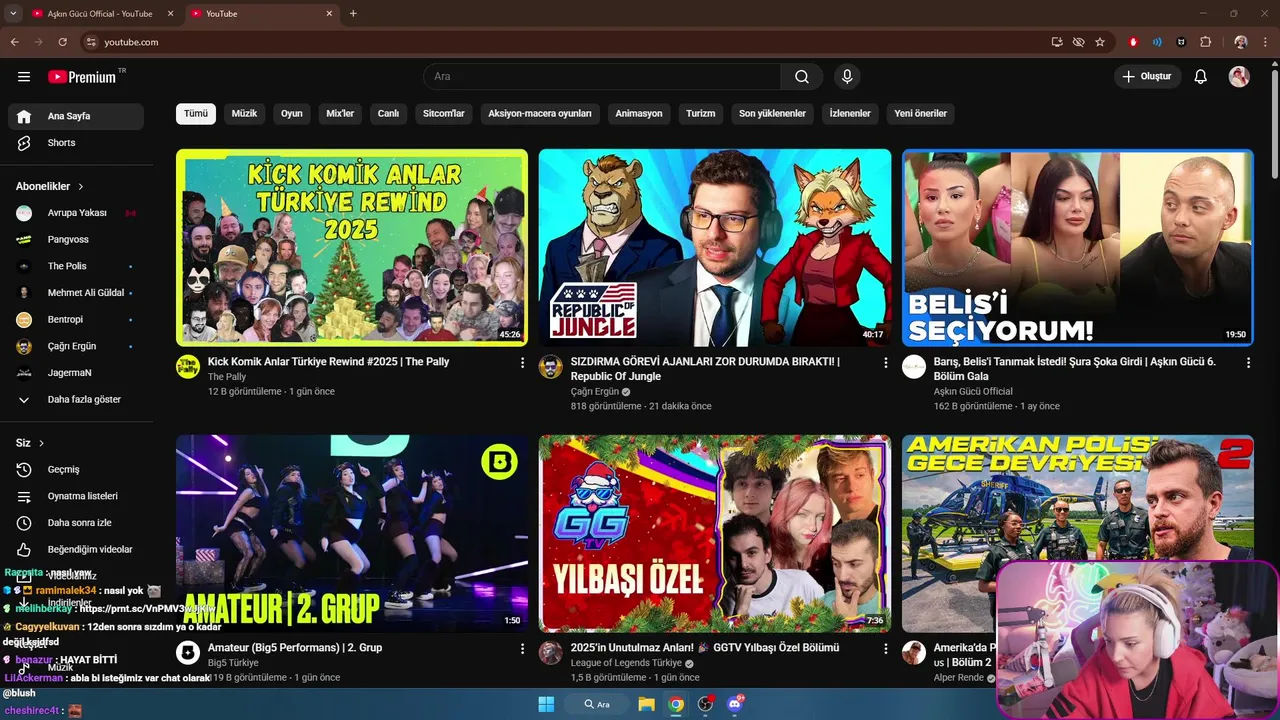Open Chrome extensions puzzle icon

pos(1205,42)
